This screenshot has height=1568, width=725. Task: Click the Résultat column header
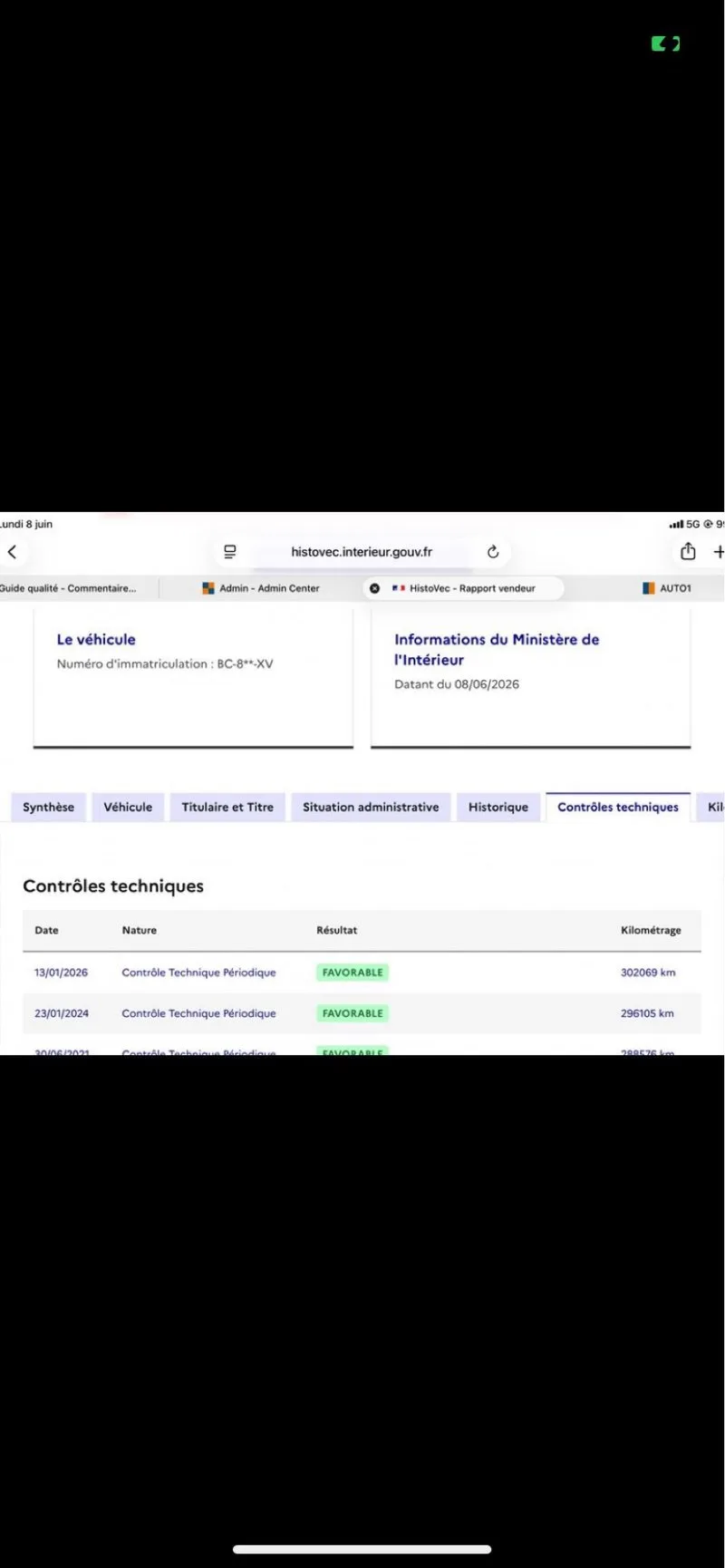pyautogui.click(x=337, y=930)
